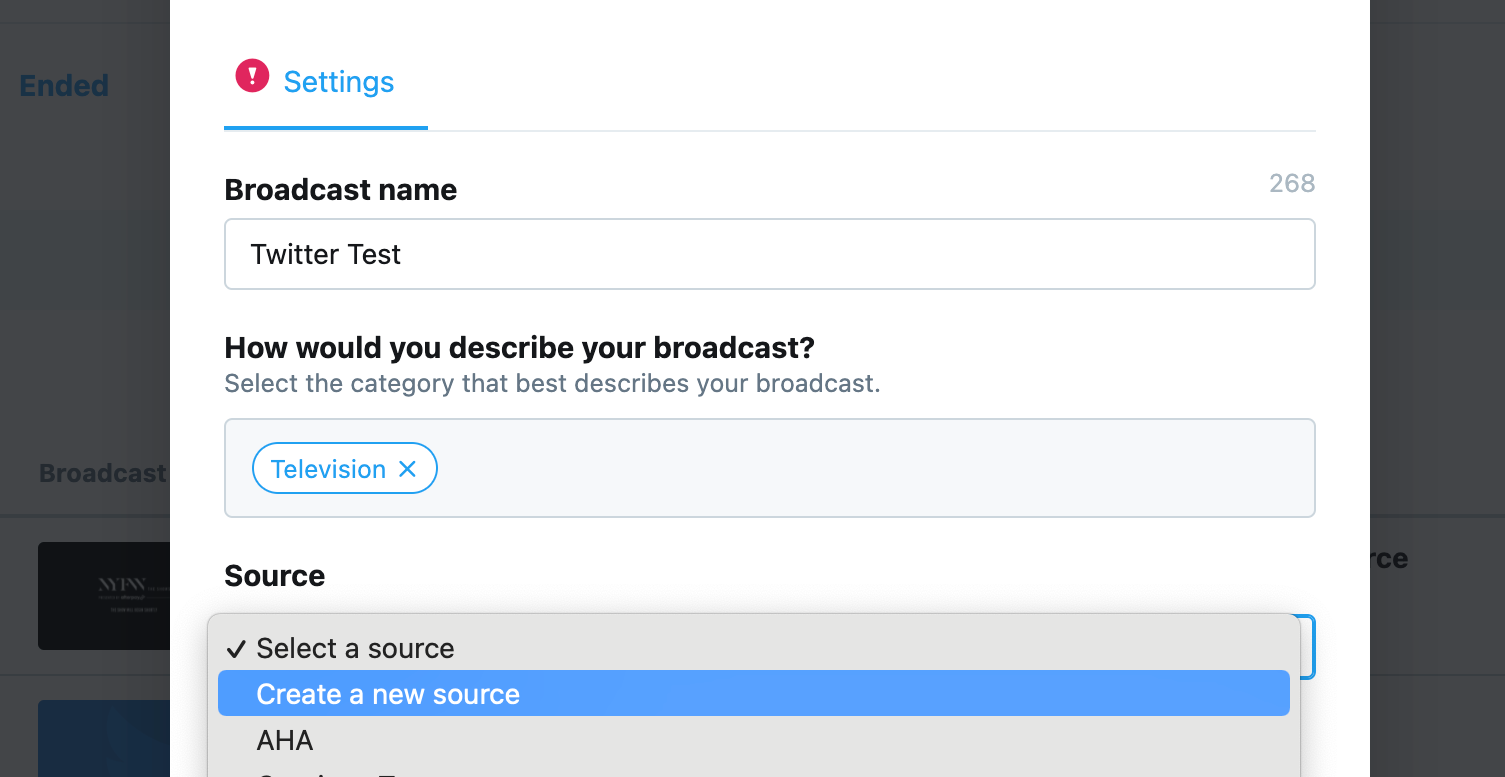Click the Source dropdown's blue-outlined edge
Image resolution: width=1505 pixels, height=777 pixels.
click(1308, 647)
